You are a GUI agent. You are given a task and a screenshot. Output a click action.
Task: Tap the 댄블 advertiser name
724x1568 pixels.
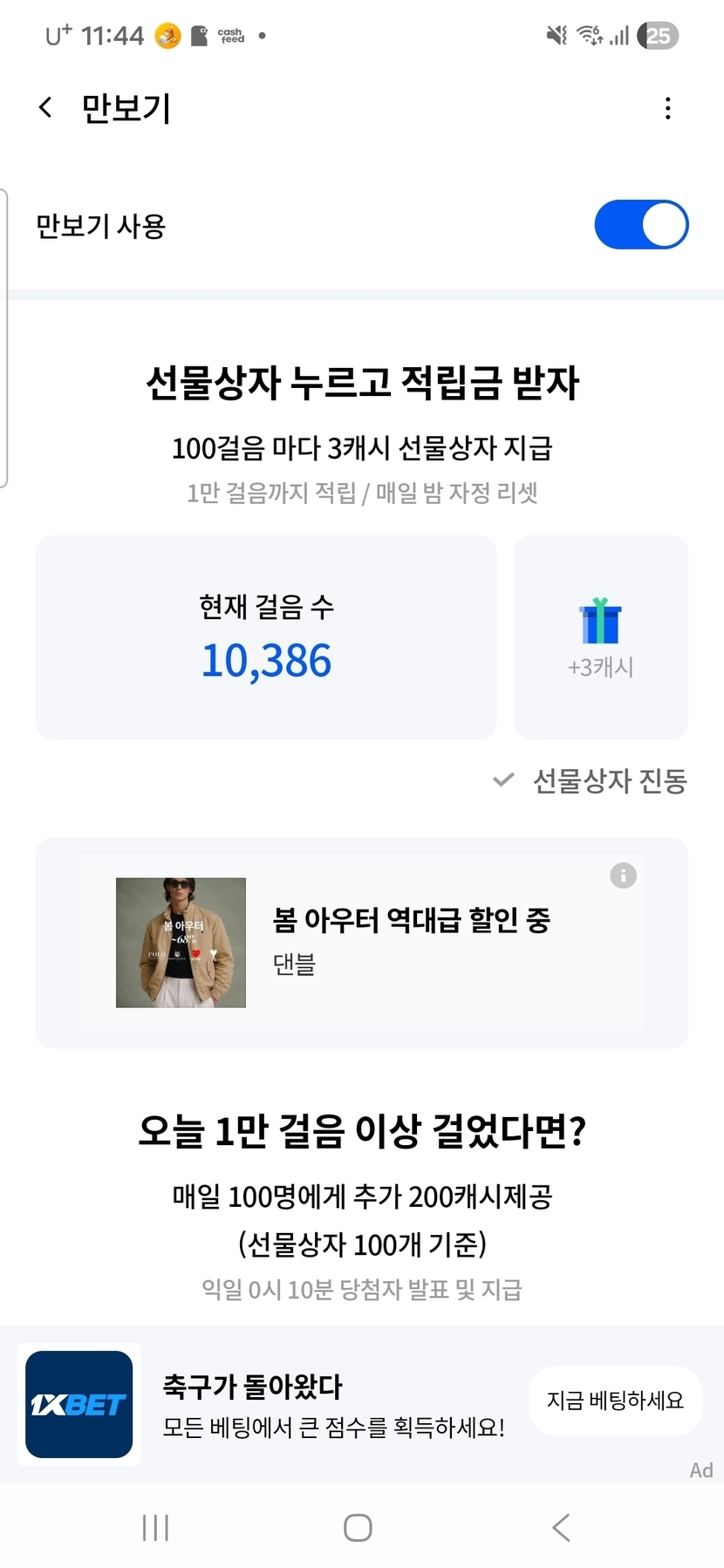pyautogui.click(x=294, y=965)
